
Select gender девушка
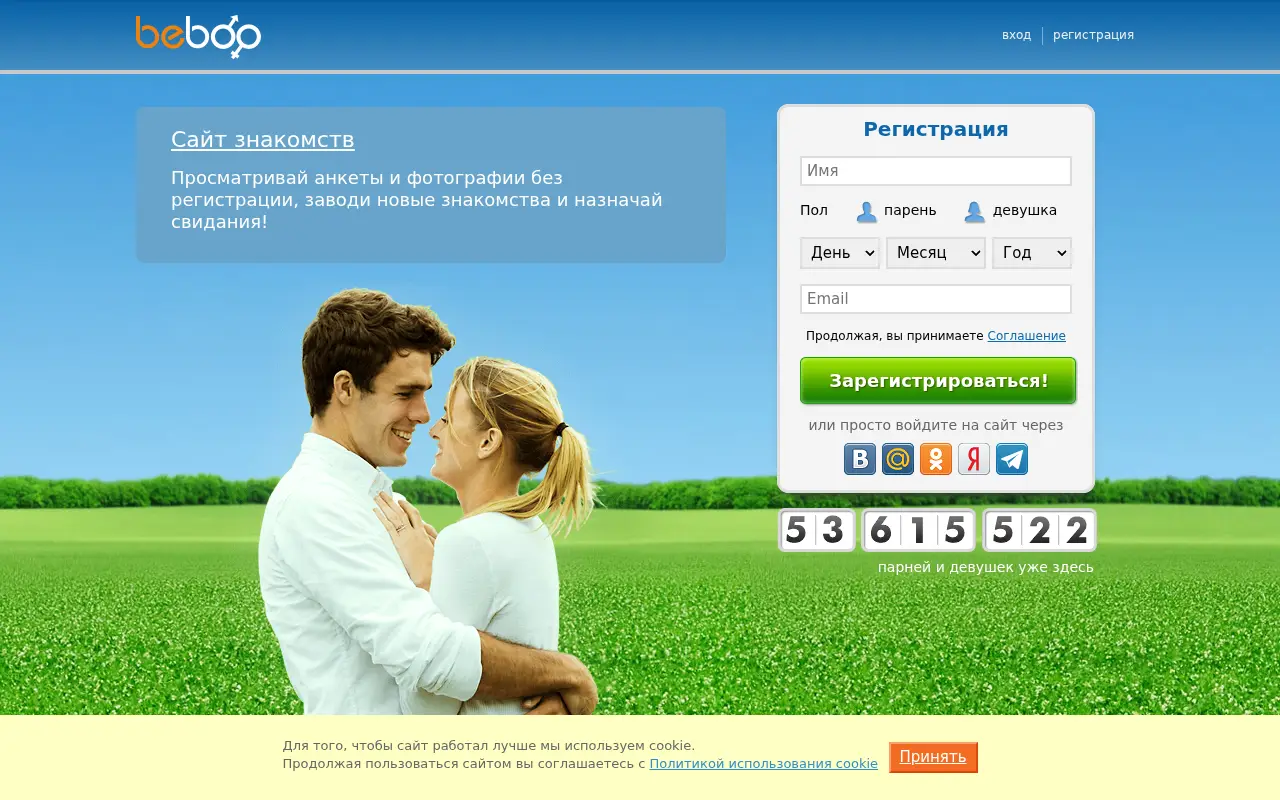pyautogui.click(x=1010, y=211)
